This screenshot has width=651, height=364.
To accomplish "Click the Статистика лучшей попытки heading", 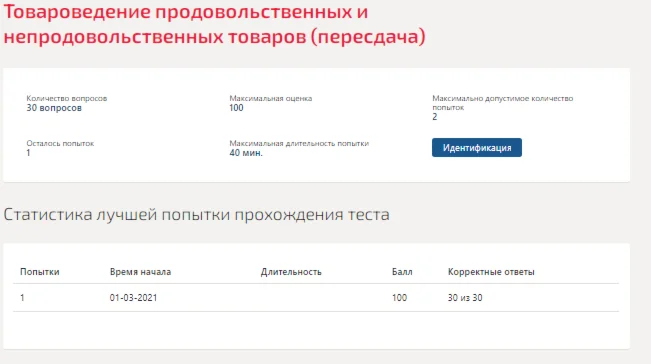I will tap(196, 215).
